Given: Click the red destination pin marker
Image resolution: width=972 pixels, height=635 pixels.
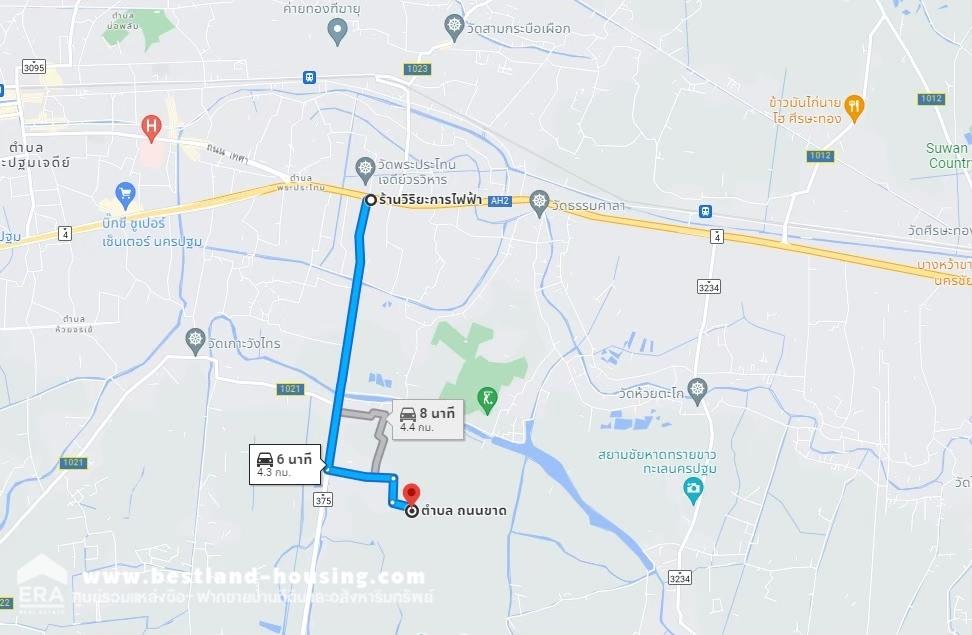Looking at the screenshot, I should (x=412, y=495).
